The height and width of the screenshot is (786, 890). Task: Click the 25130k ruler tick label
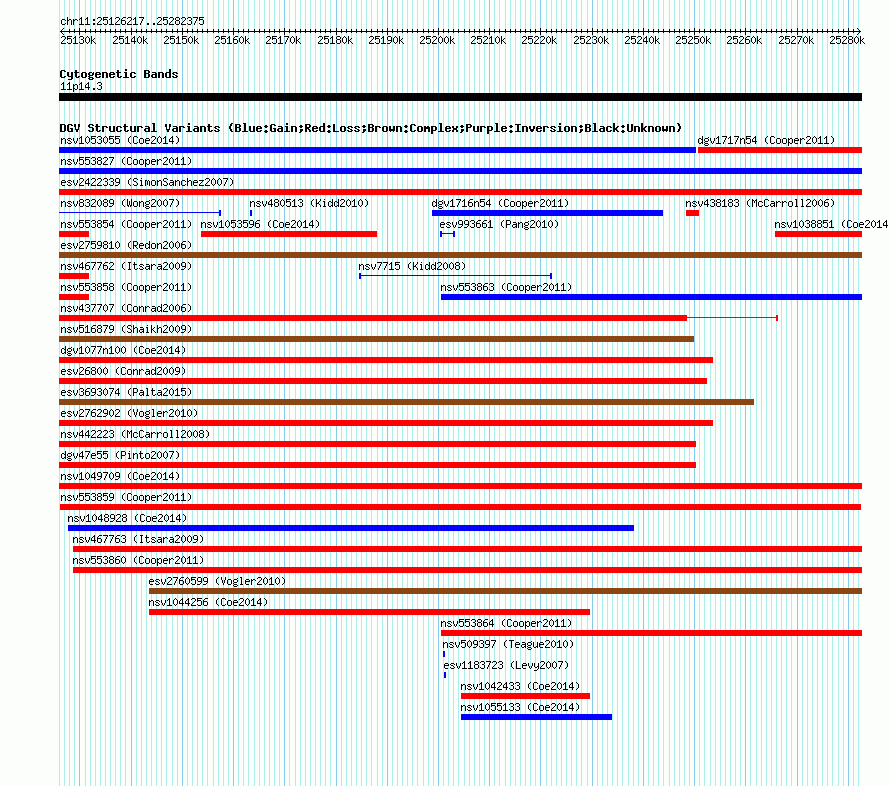pos(78,40)
